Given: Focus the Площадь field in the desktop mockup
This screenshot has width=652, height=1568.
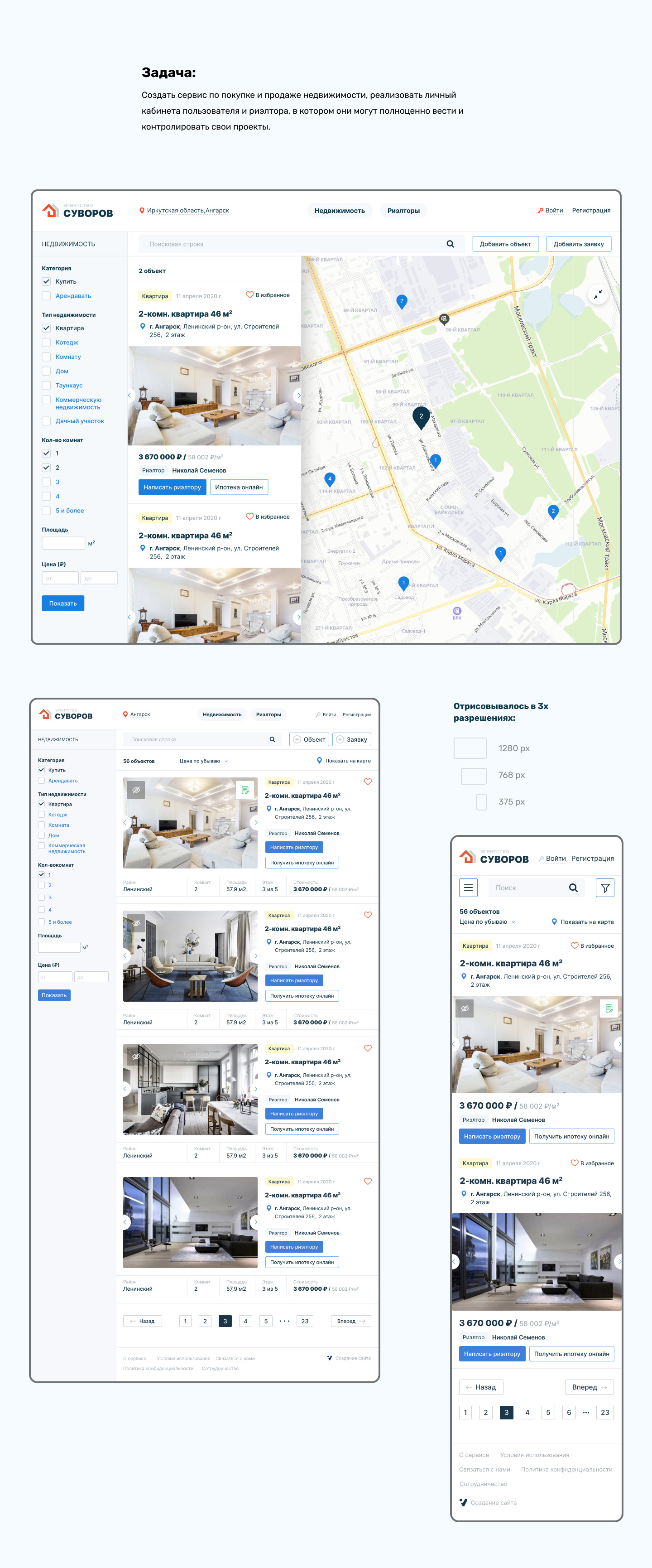Looking at the screenshot, I should click(x=63, y=543).
